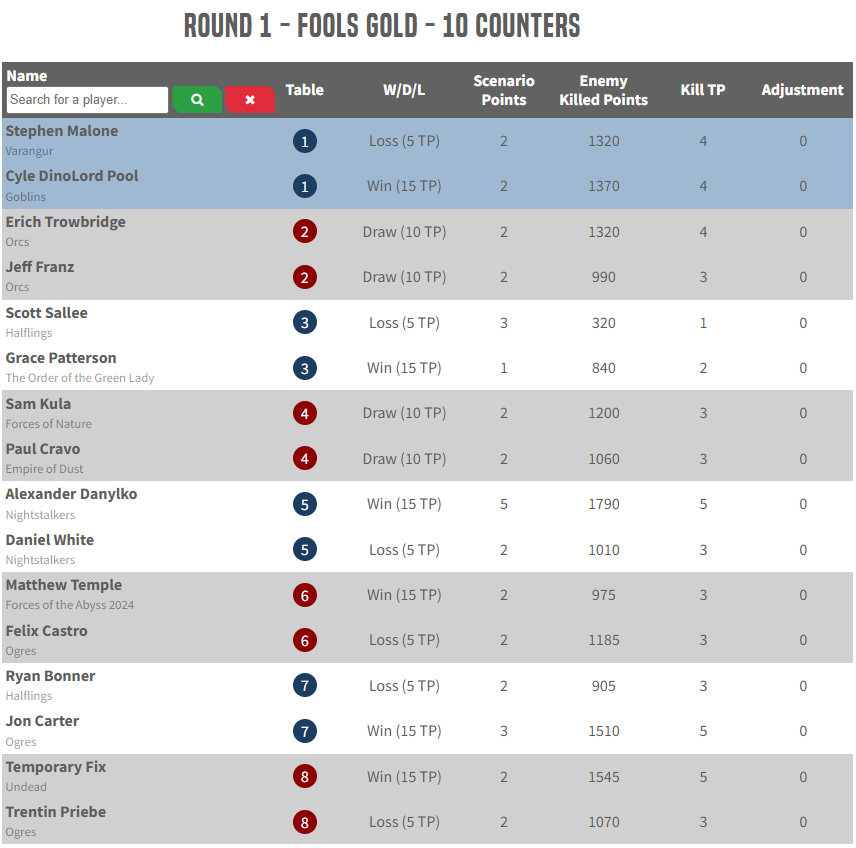Select the Daniel White player name
Image resolution: width=856 pixels, height=848 pixels.
(50, 540)
